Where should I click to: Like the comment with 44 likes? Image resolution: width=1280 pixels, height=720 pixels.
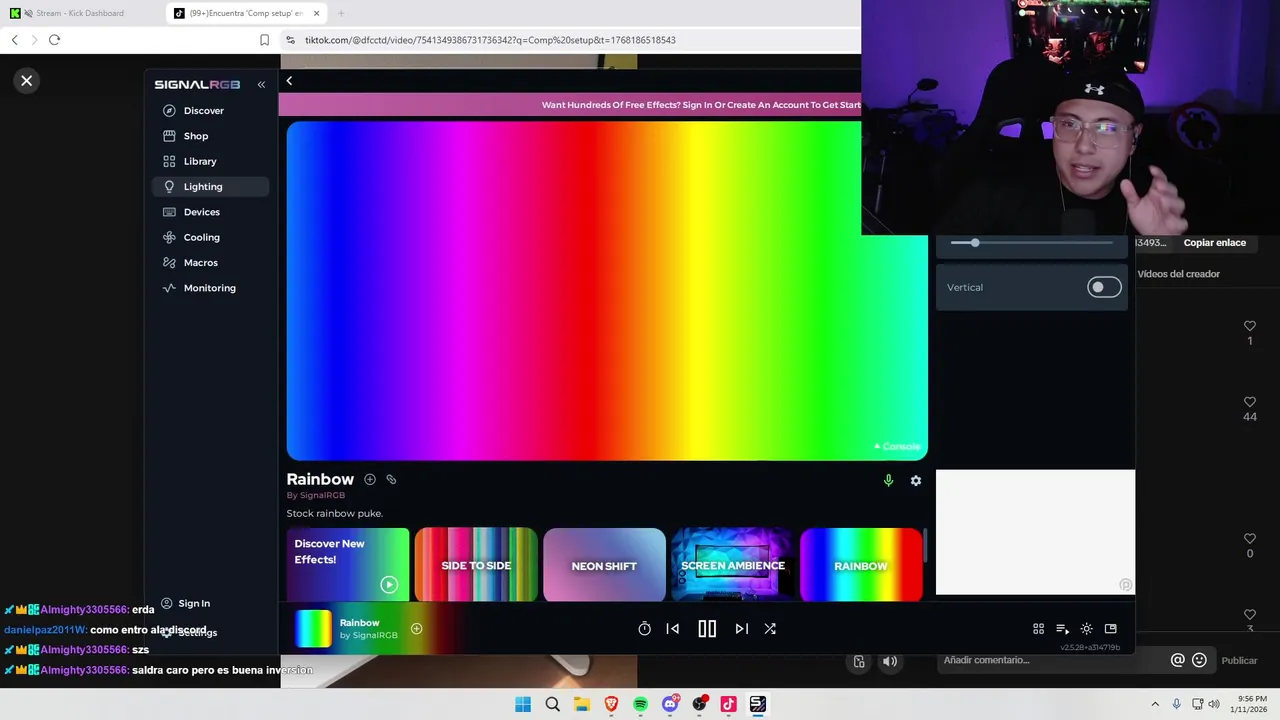[x=1250, y=402]
